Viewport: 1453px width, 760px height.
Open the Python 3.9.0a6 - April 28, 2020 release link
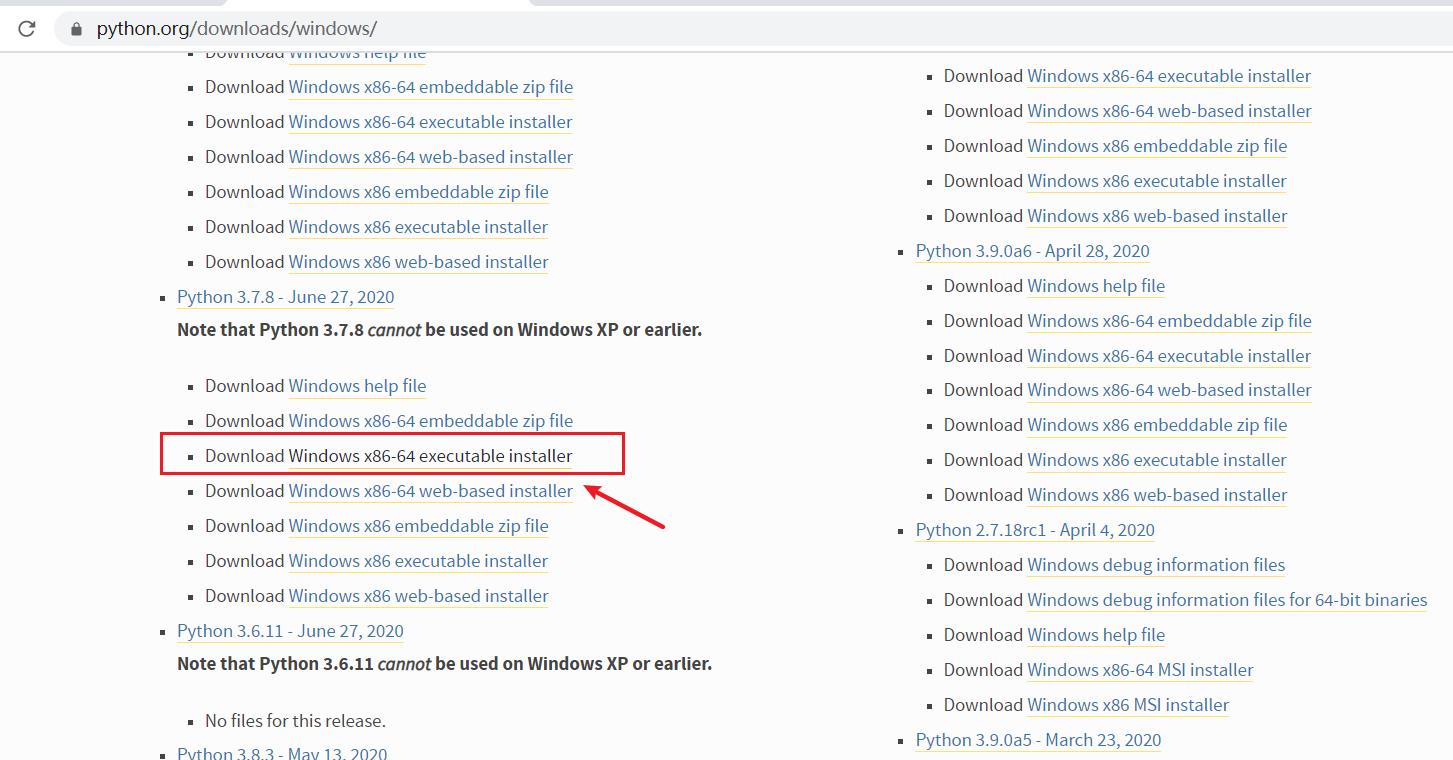[x=1032, y=251]
